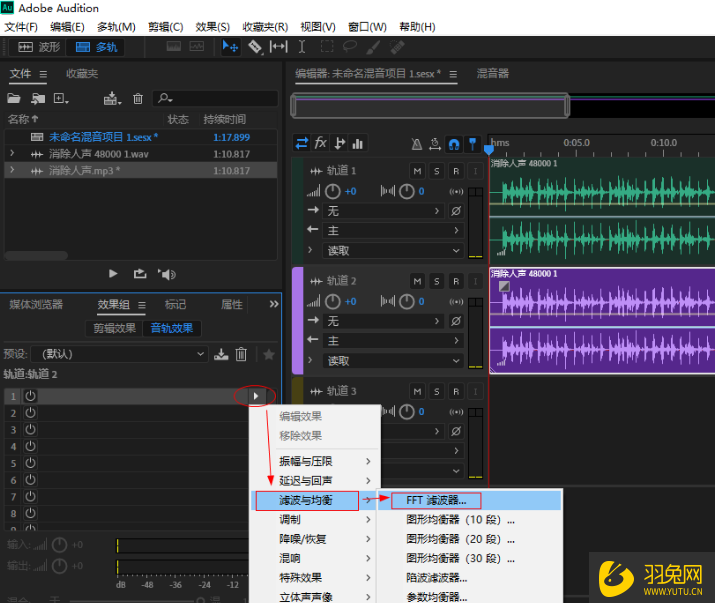Open 降噪/恢复 submenu
The image size is (715, 603).
[x=313, y=539]
